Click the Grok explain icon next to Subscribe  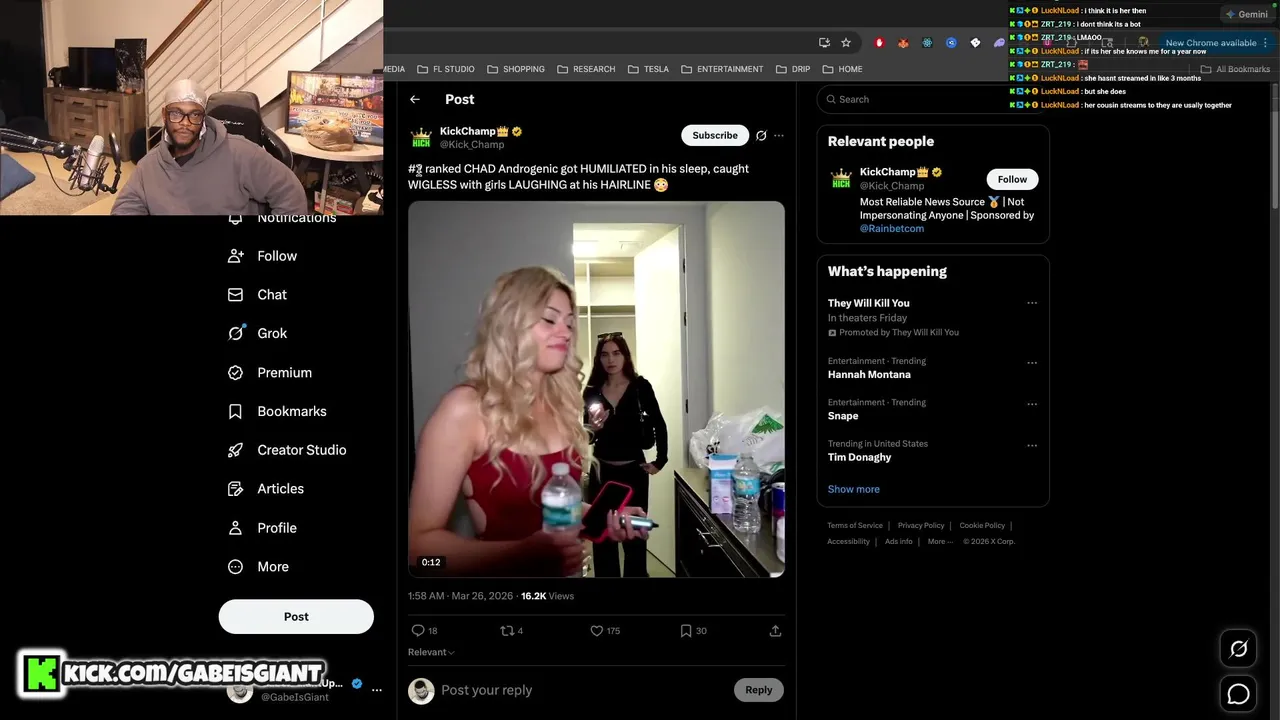(761, 135)
